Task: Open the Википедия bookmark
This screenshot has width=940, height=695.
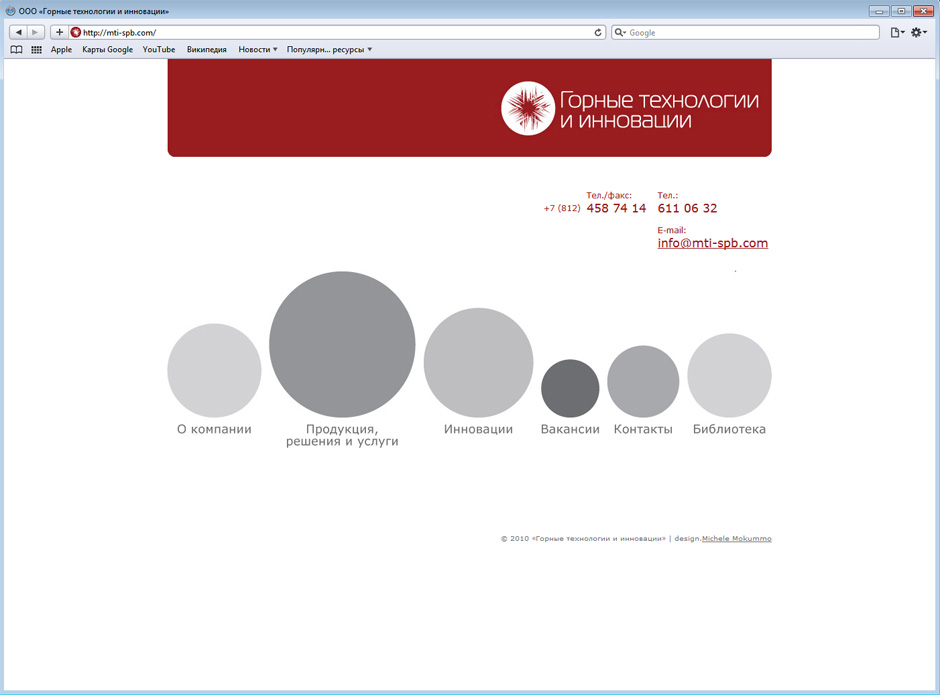Action: tap(206, 49)
